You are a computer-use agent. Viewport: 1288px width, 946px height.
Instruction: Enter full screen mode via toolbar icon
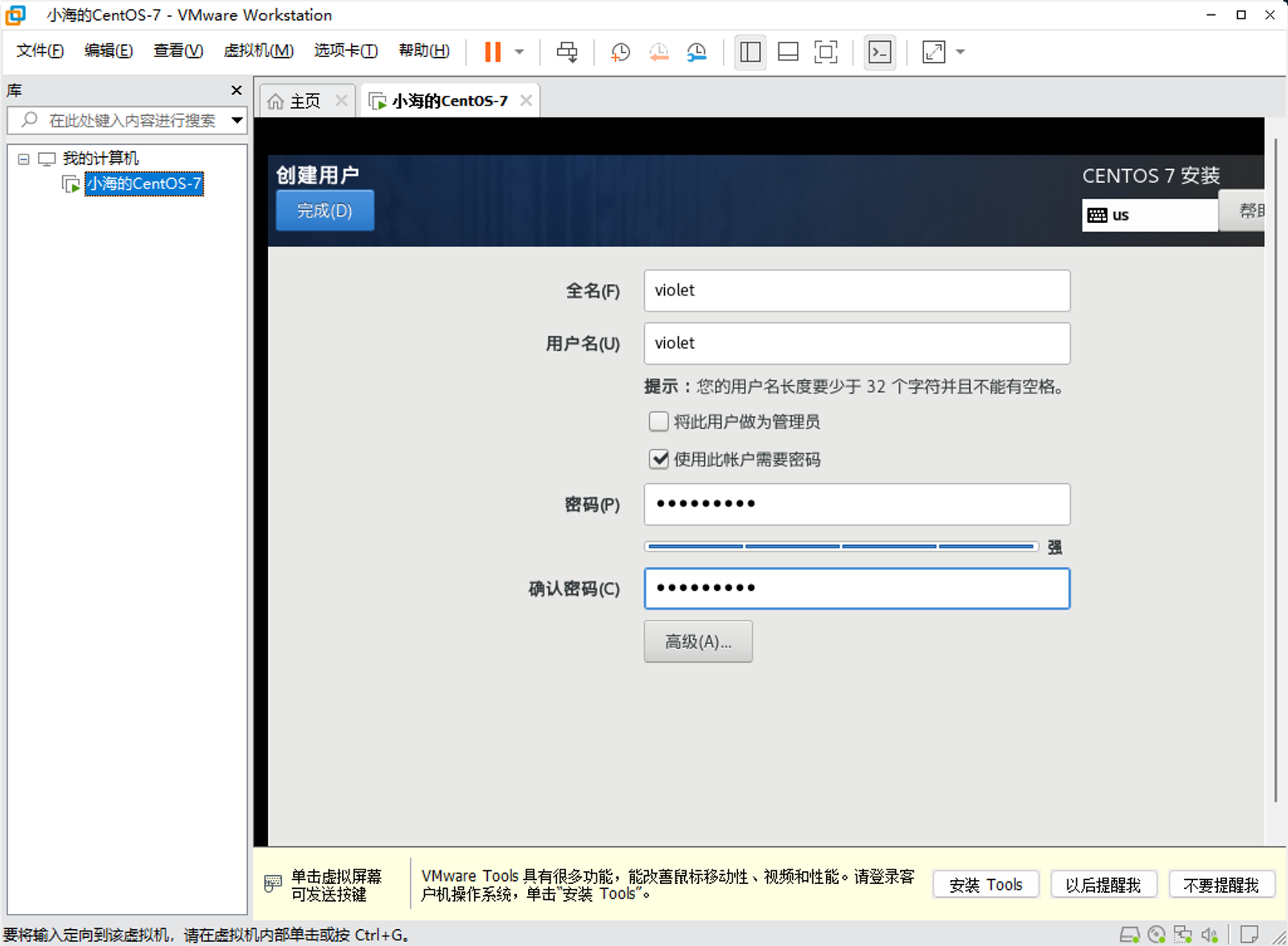click(x=826, y=52)
